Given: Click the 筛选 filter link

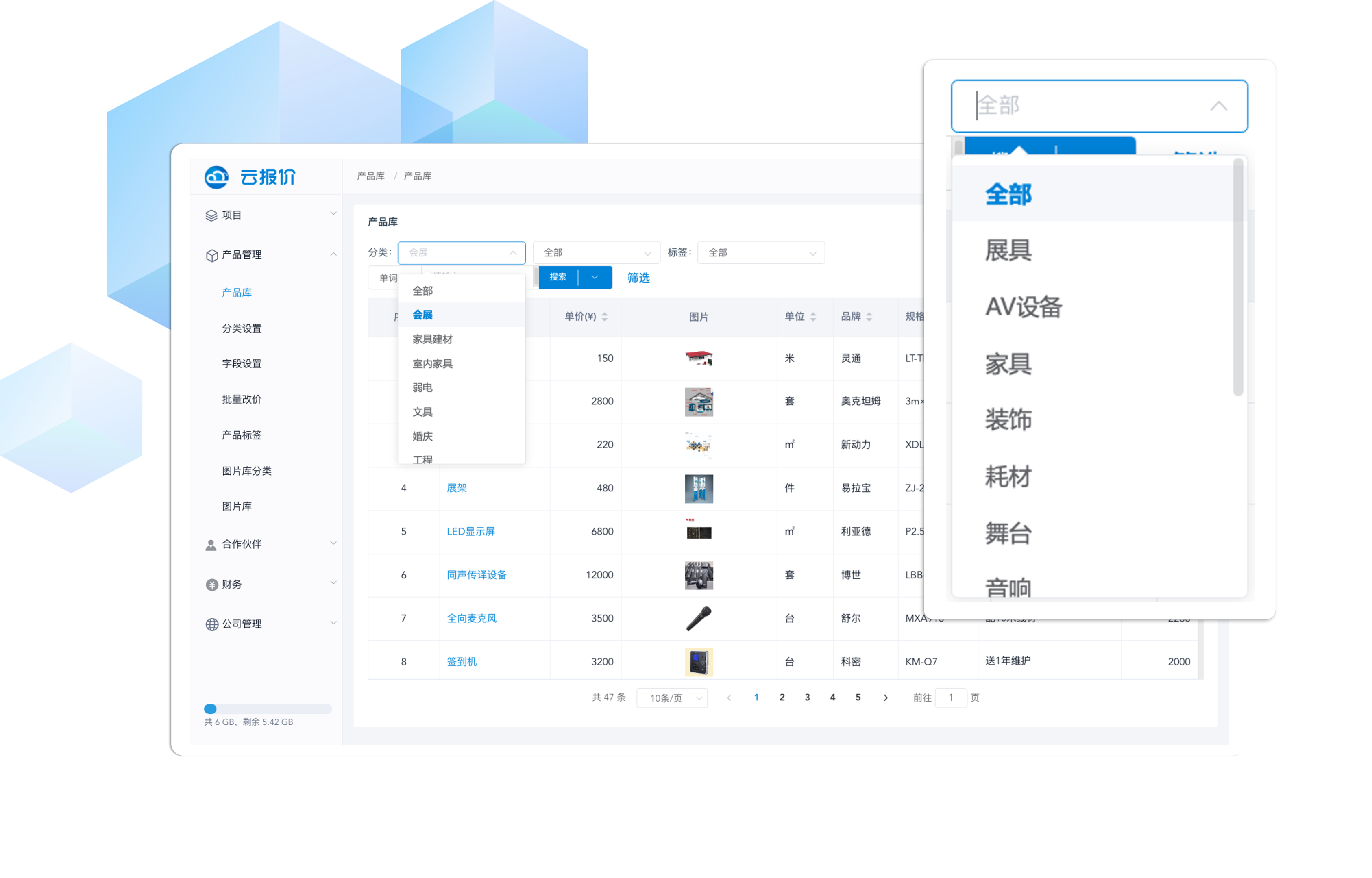Looking at the screenshot, I should point(638,278).
